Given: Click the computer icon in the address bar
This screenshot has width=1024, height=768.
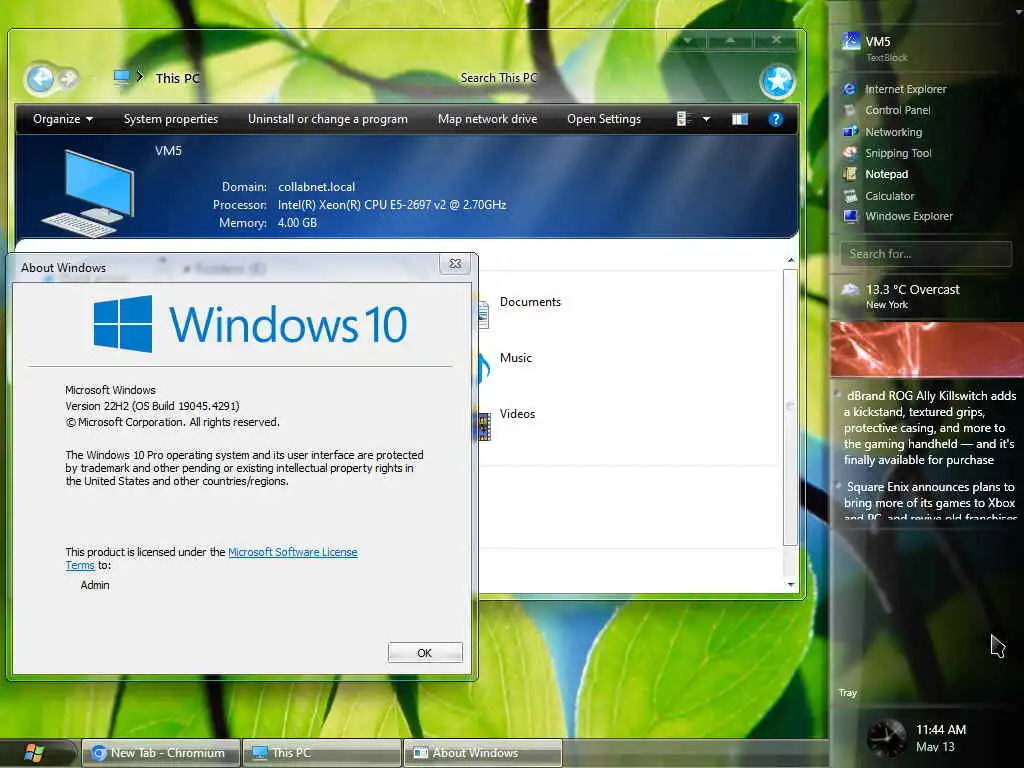Looking at the screenshot, I should pyautogui.click(x=121, y=78).
